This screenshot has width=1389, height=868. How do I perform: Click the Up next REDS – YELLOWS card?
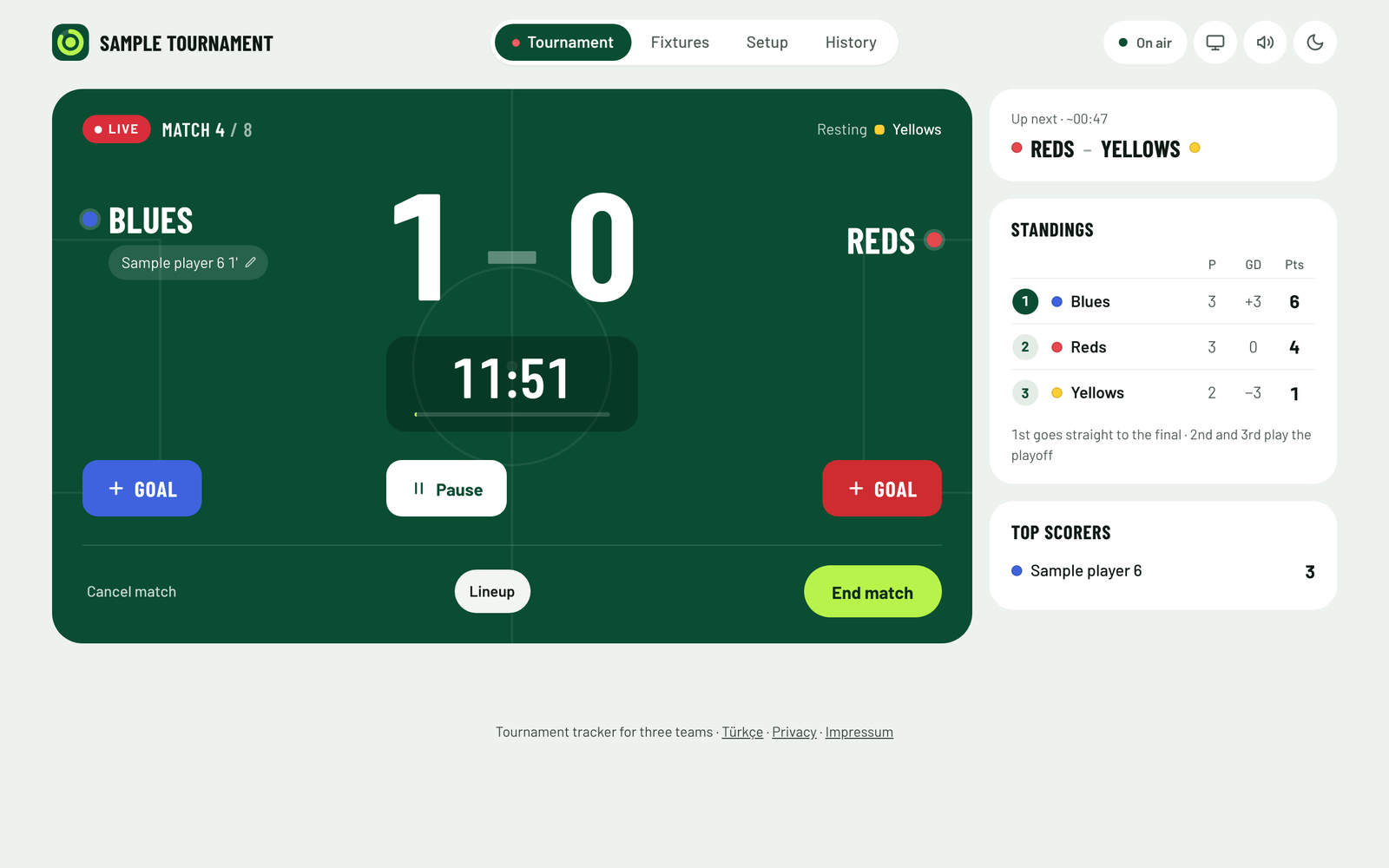[1163, 135]
